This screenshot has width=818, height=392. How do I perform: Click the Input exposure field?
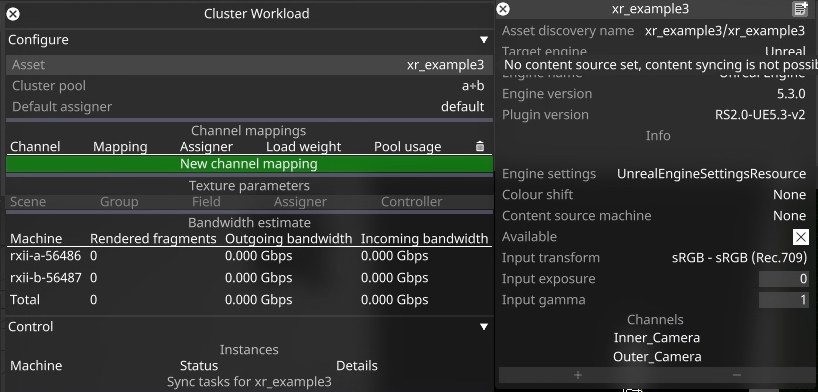pyautogui.click(x=784, y=279)
